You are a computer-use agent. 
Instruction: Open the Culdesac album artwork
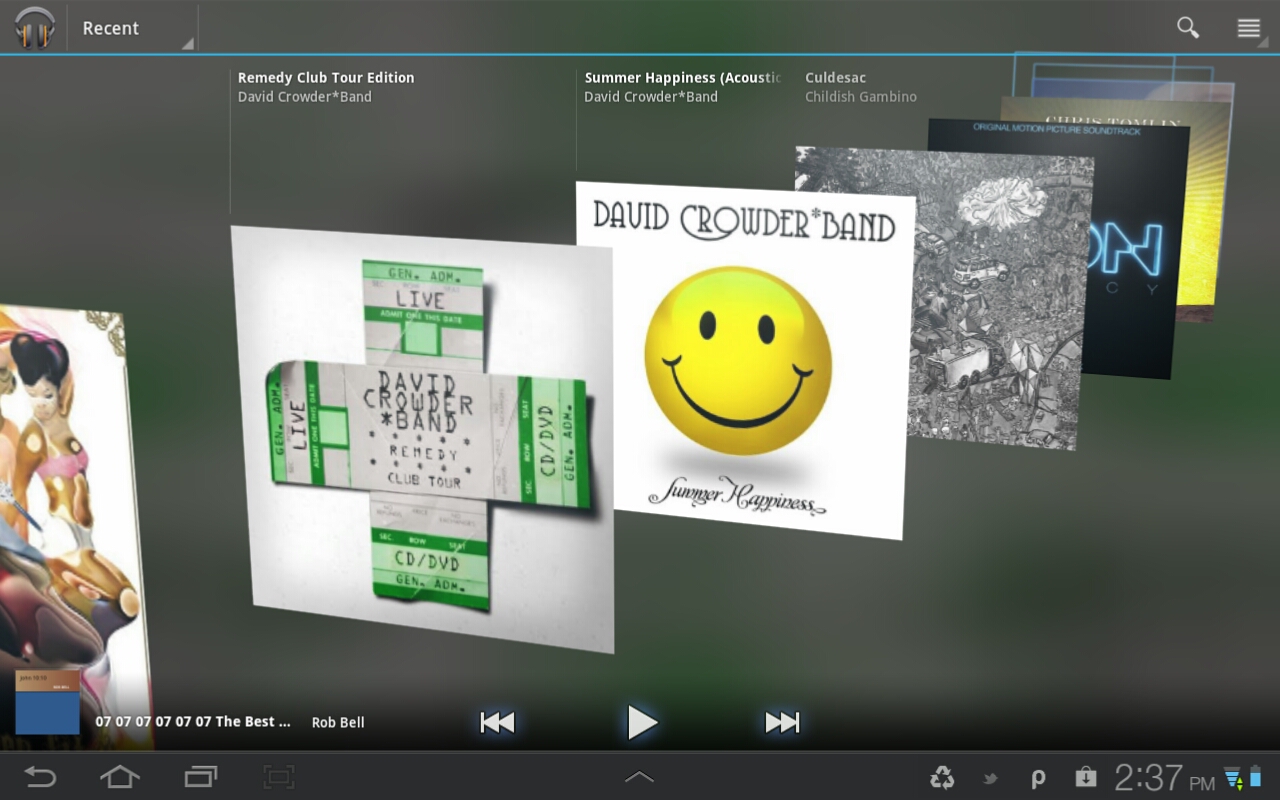1000,300
